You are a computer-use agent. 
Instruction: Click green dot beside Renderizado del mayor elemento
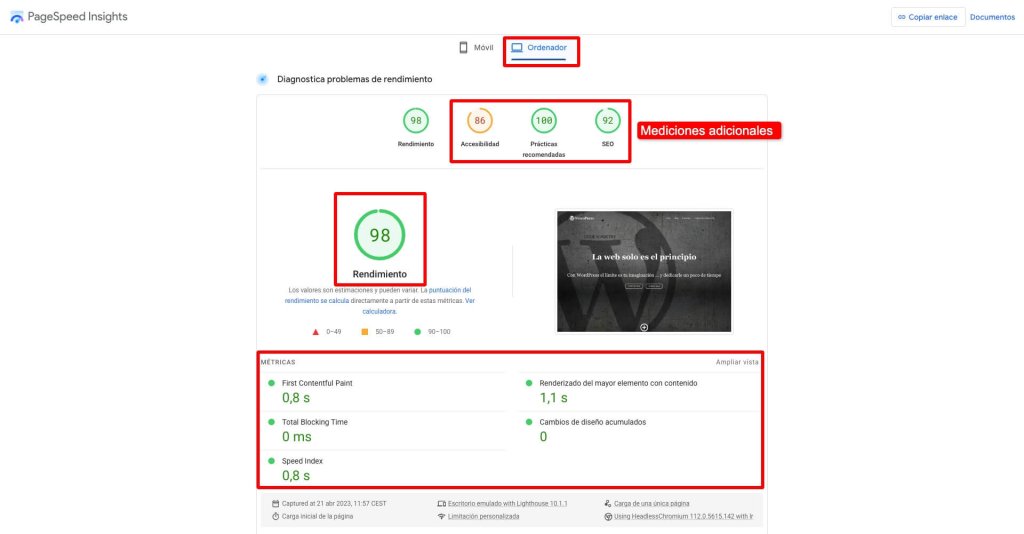pyautogui.click(x=529, y=383)
